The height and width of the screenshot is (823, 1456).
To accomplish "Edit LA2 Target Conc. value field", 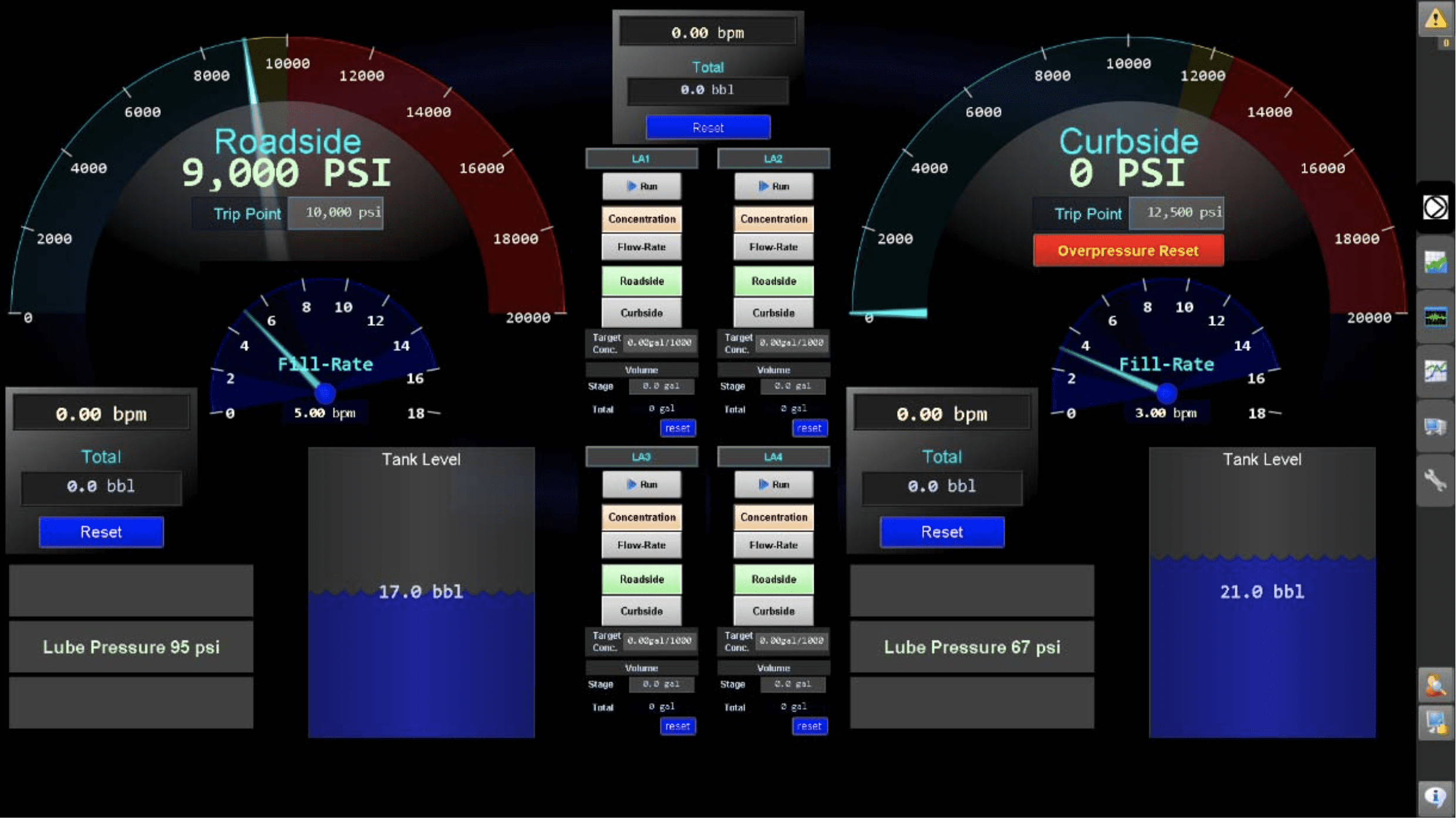I will [x=792, y=343].
